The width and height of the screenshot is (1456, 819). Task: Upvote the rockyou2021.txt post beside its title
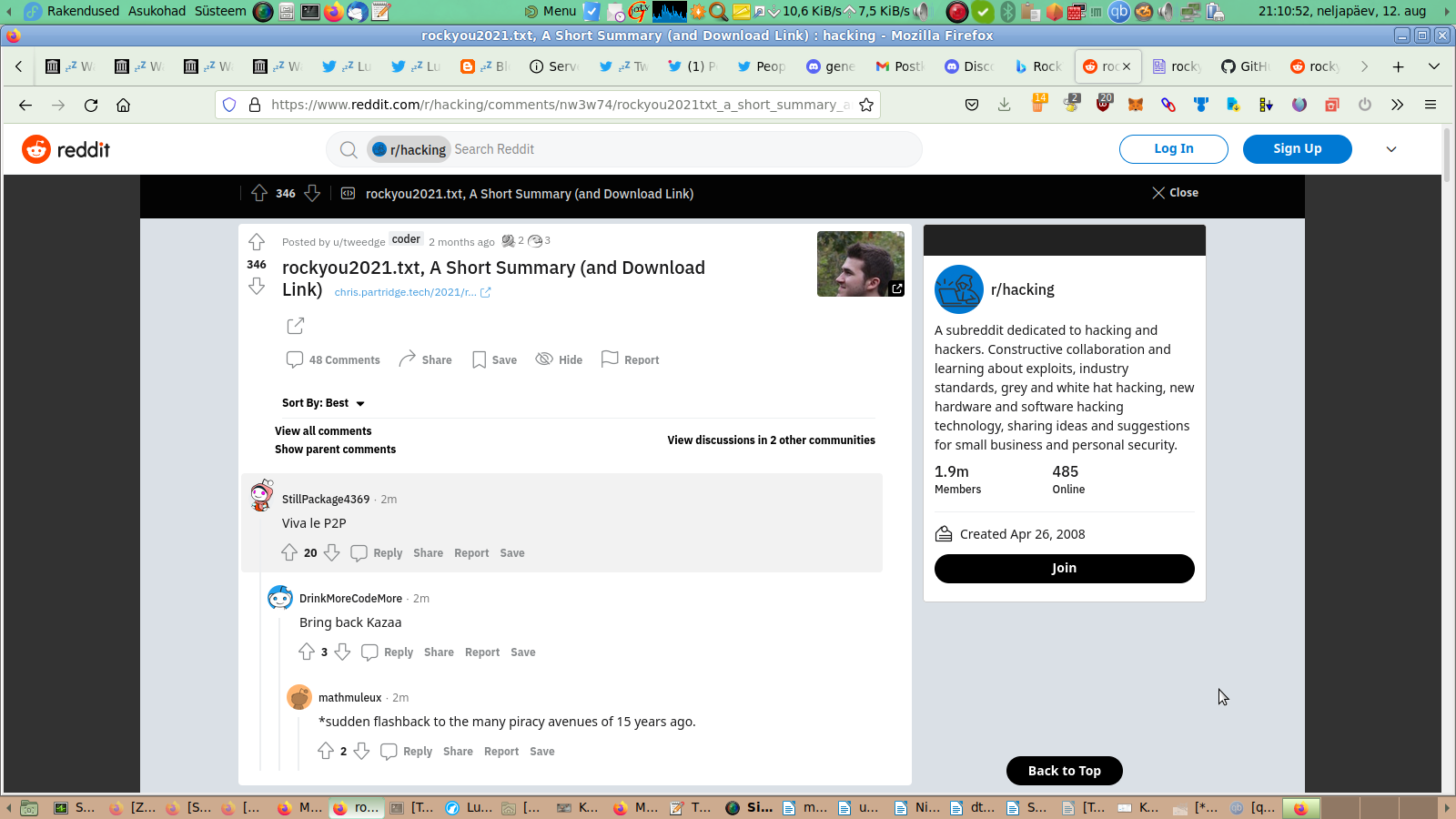coord(257,242)
